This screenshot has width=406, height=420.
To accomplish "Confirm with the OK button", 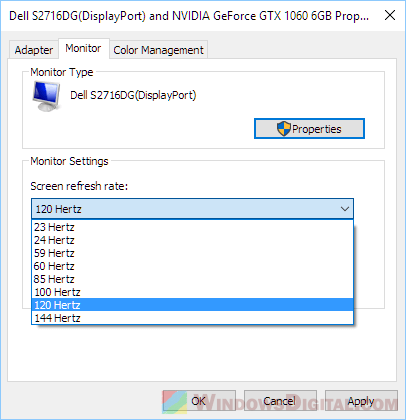I will (199, 401).
